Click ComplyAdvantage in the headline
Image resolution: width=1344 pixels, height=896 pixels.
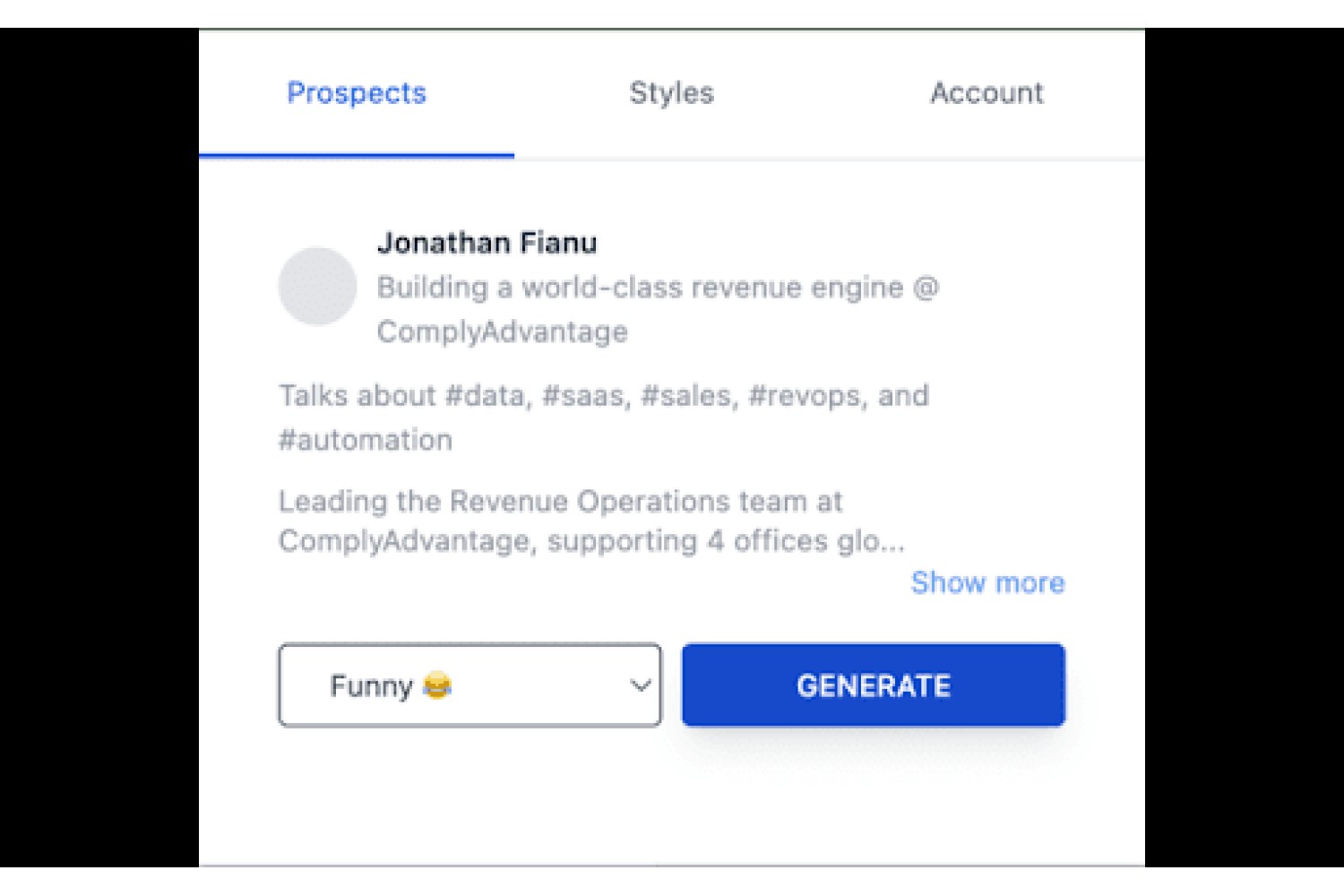502,332
